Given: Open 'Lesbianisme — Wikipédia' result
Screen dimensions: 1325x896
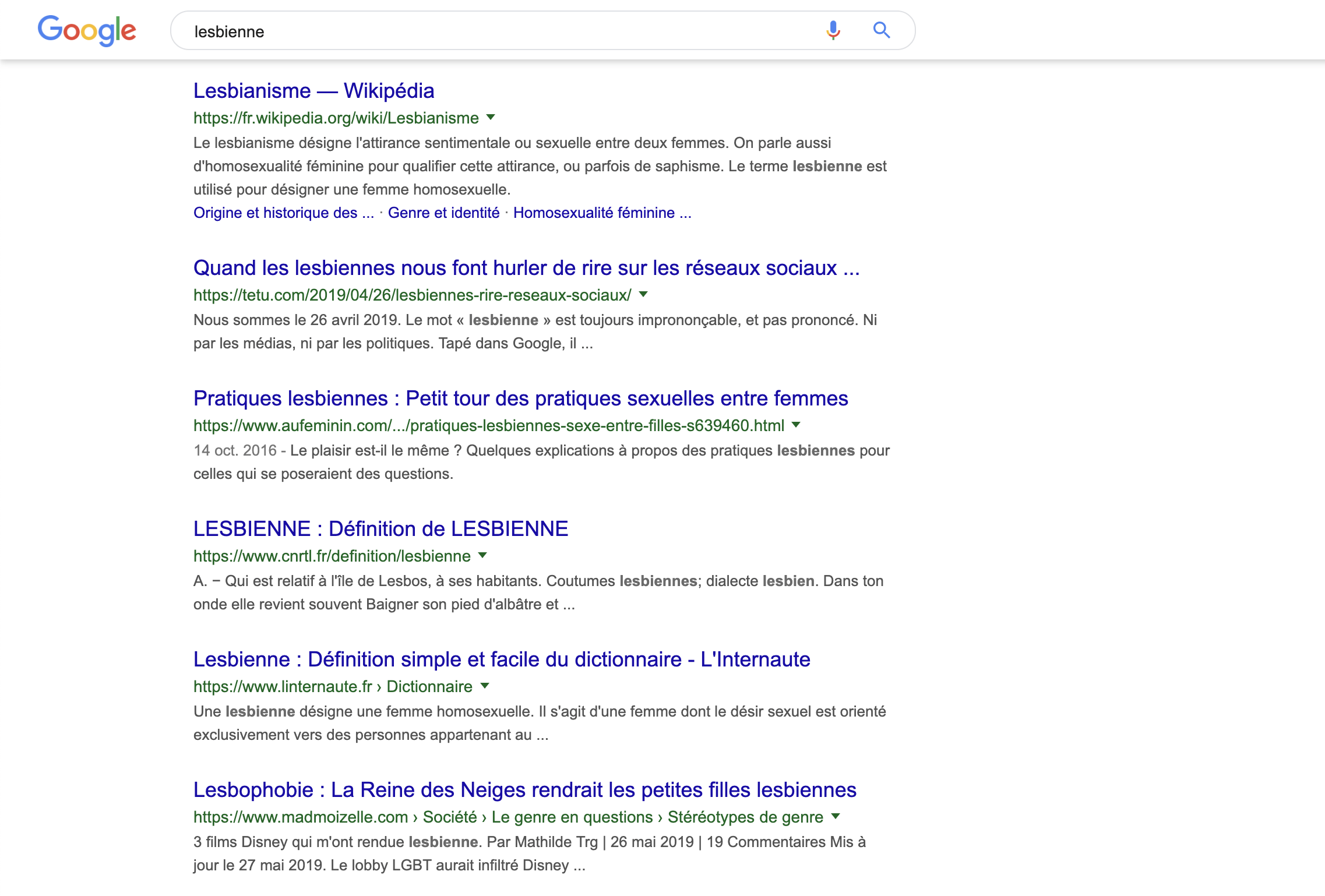Looking at the screenshot, I should (313, 91).
